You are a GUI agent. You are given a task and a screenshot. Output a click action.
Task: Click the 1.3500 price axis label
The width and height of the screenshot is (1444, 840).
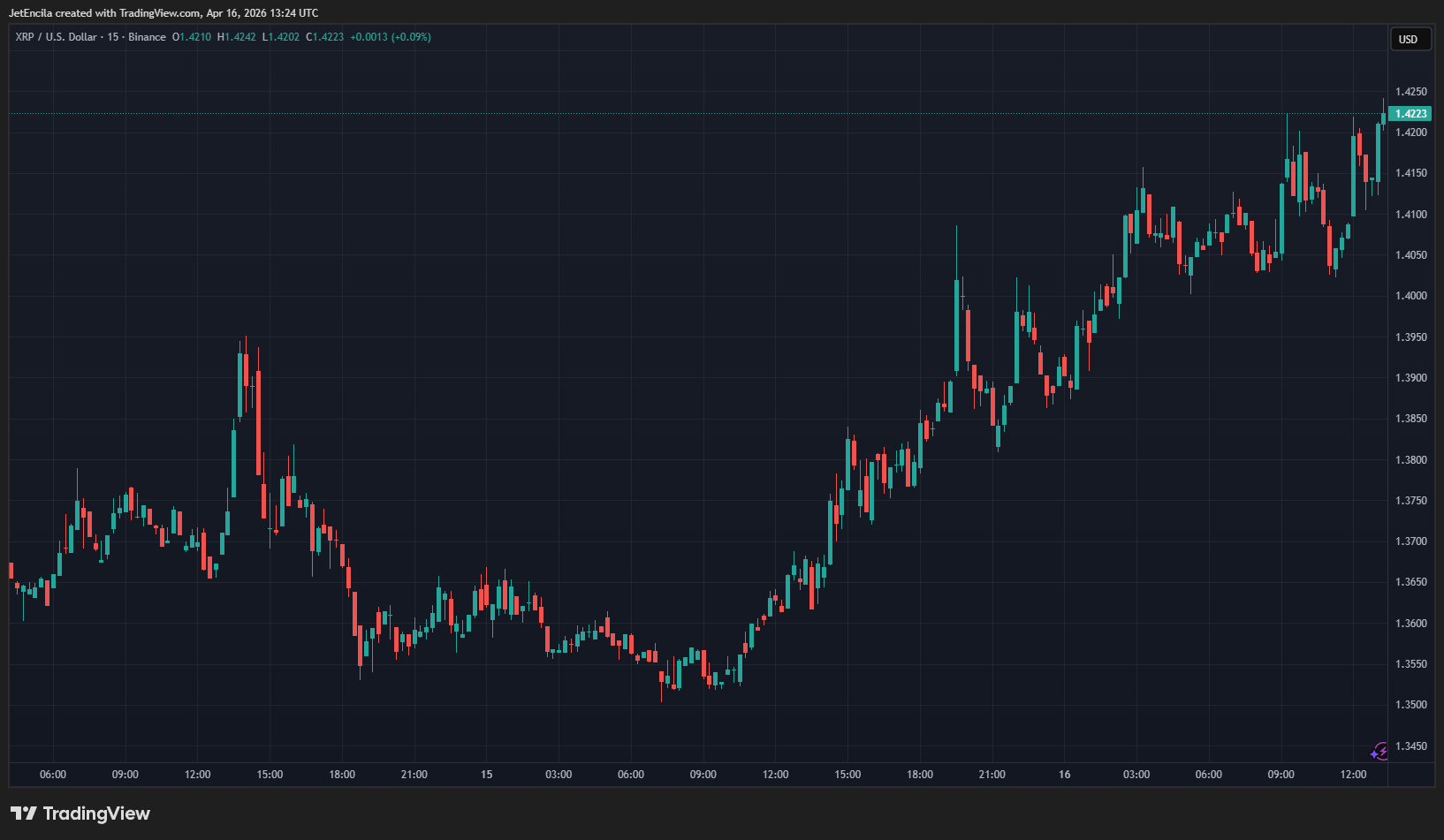(1410, 705)
